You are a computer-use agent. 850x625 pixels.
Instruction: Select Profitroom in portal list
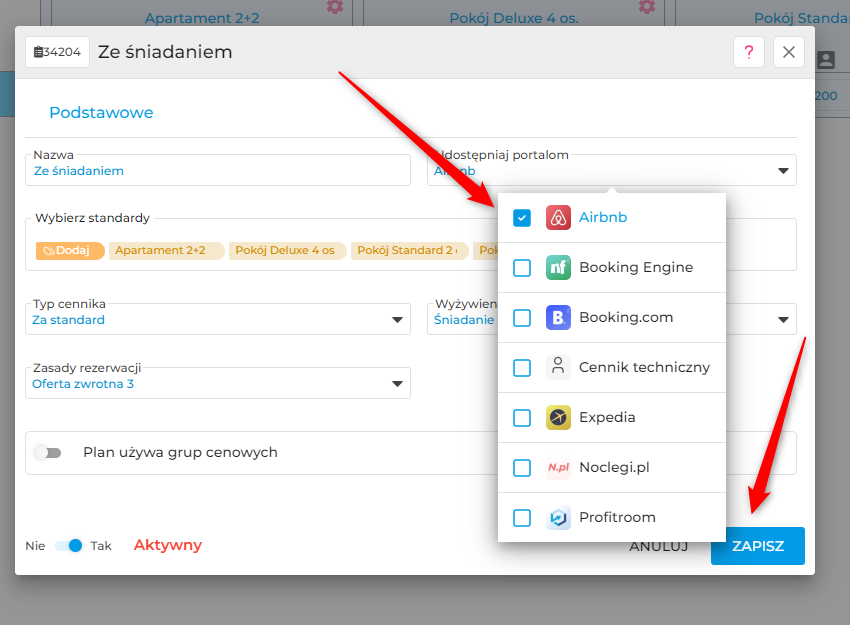point(611,518)
